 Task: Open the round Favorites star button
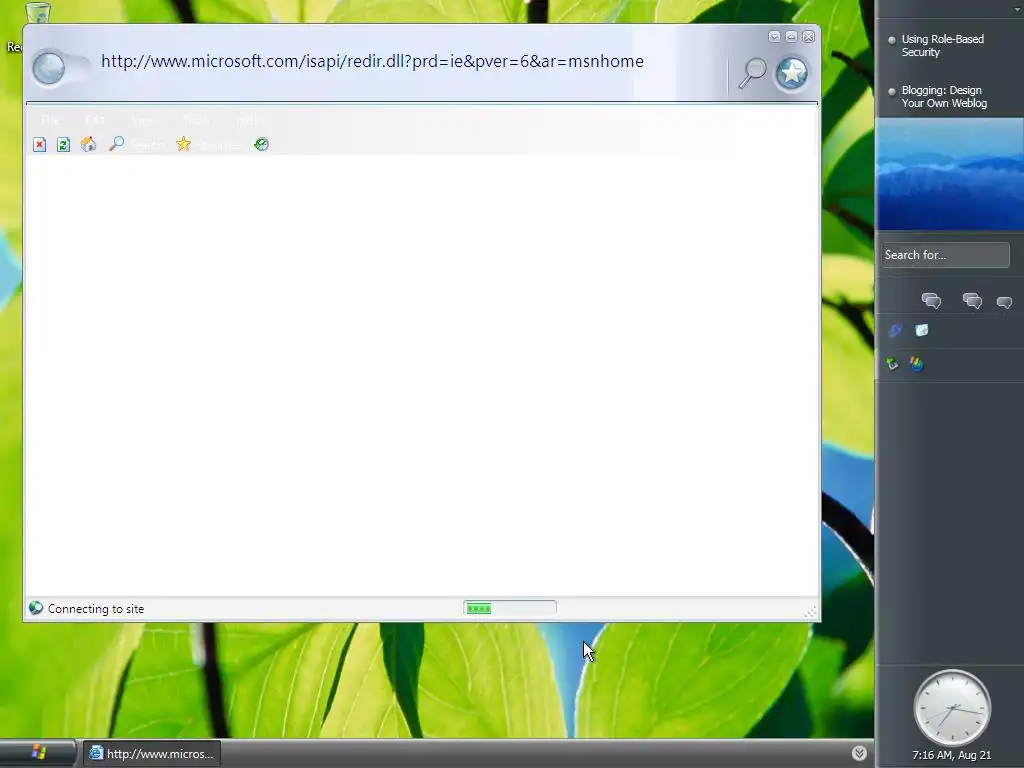coord(792,73)
